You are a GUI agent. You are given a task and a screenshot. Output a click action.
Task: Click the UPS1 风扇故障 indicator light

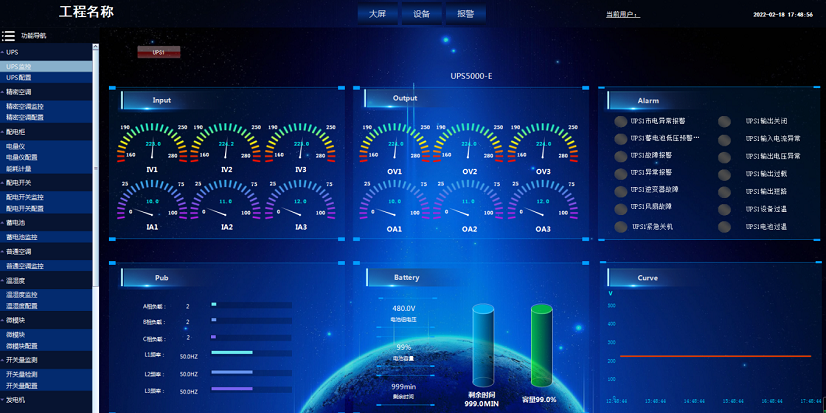[x=621, y=208]
